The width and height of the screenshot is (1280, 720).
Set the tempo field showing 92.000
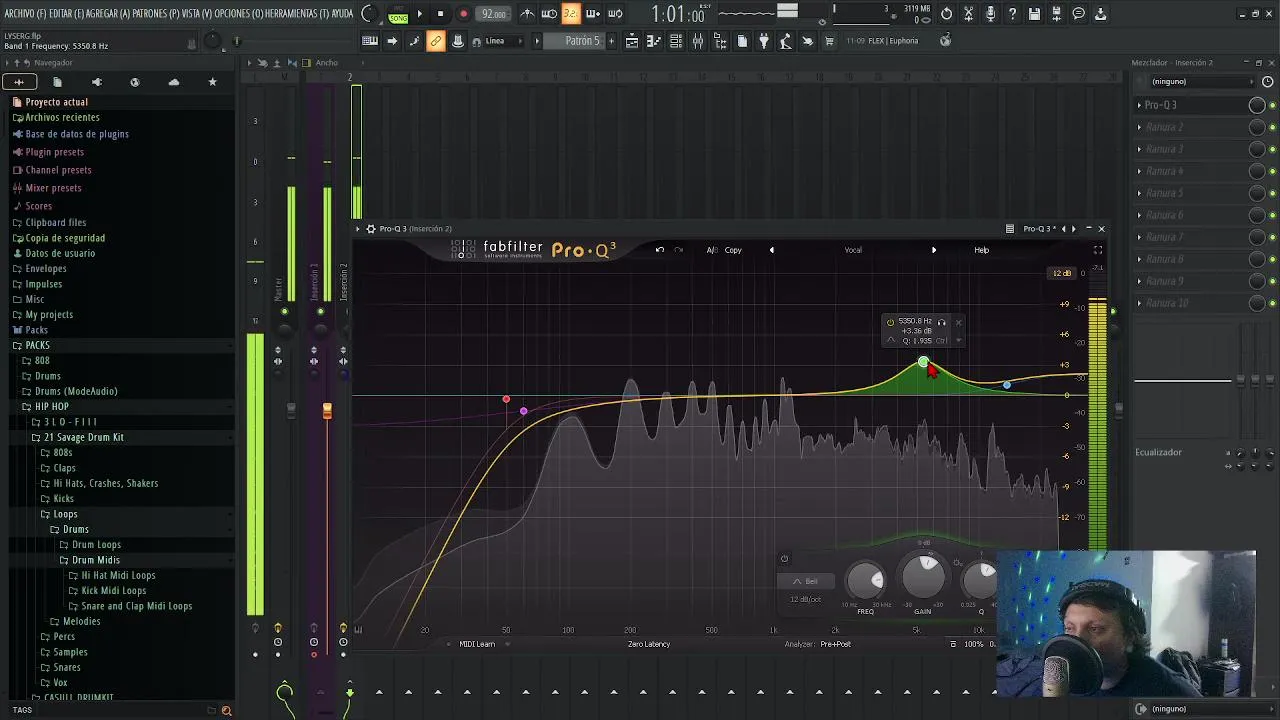pos(493,14)
